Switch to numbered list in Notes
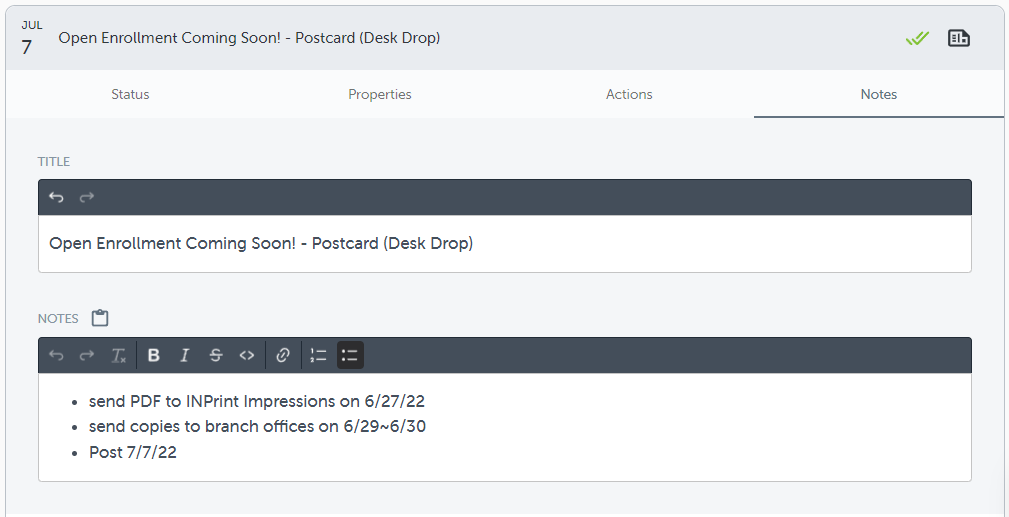Viewport: 1009px width, 517px height. (x=319, y=355)
